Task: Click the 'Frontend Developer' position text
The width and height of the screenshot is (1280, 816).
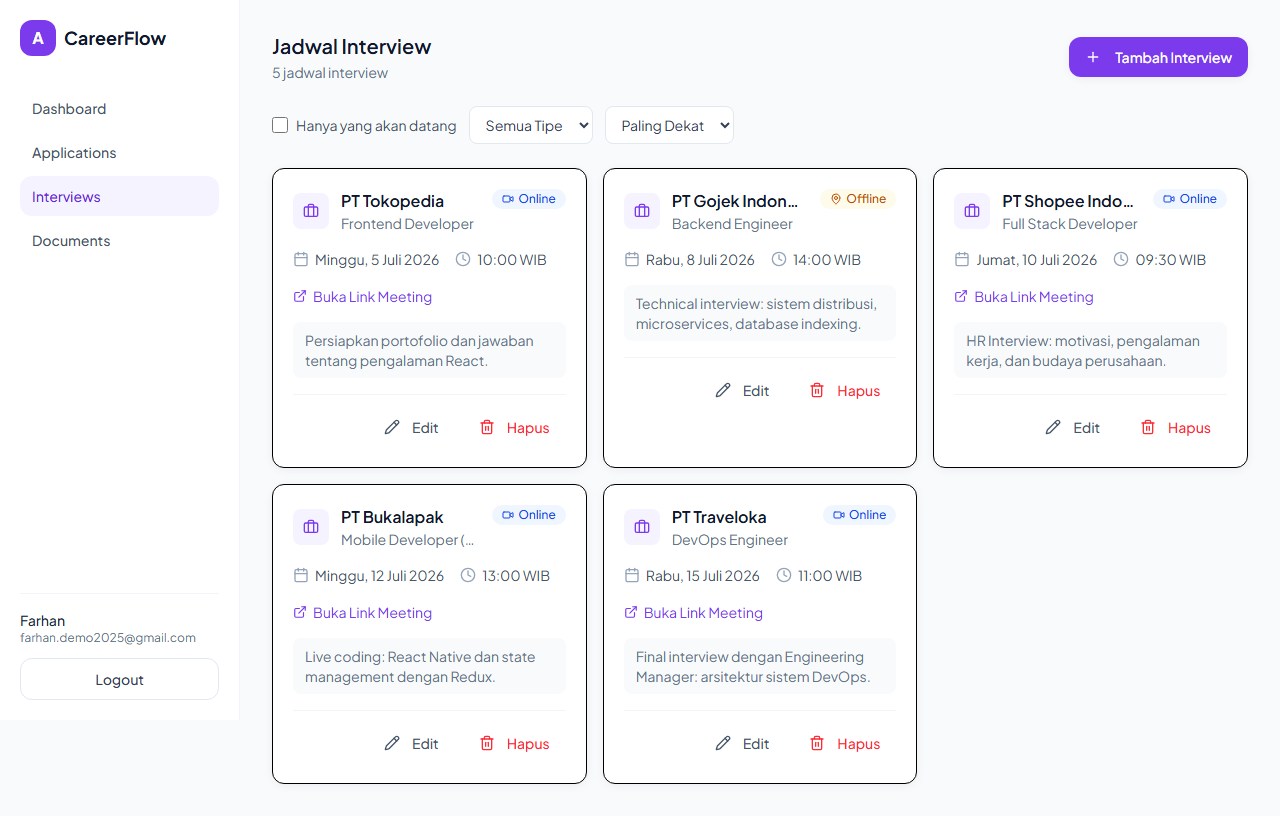Action: (407, 224)
